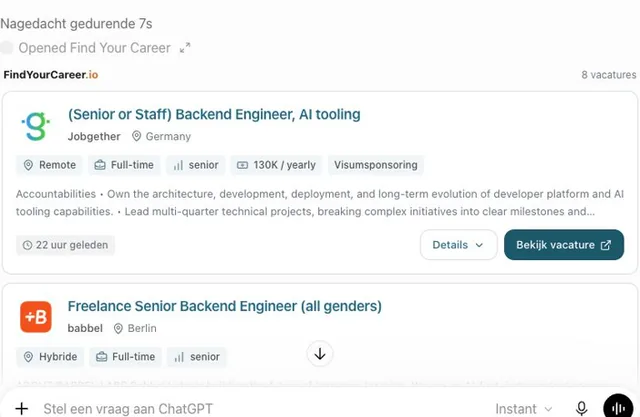640x417 pixels.
Task: Click the Bekijk vacature button
Action: click(564, 245)
